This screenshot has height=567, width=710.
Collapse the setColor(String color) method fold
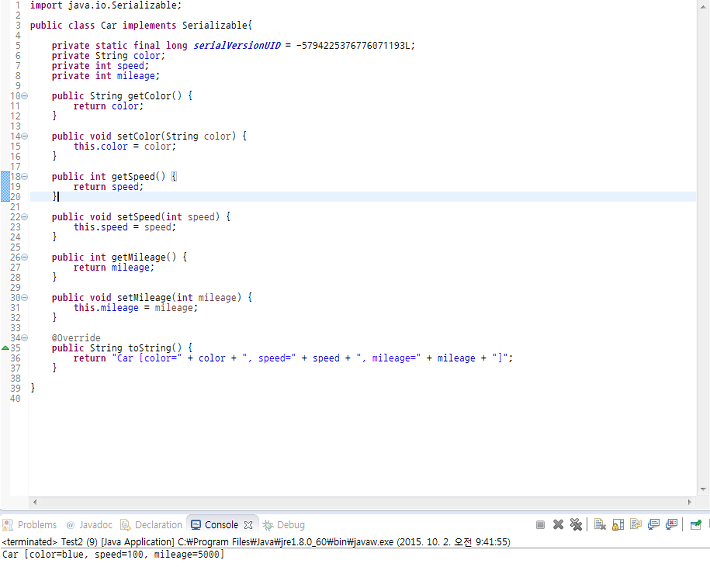tap(24, 136)
